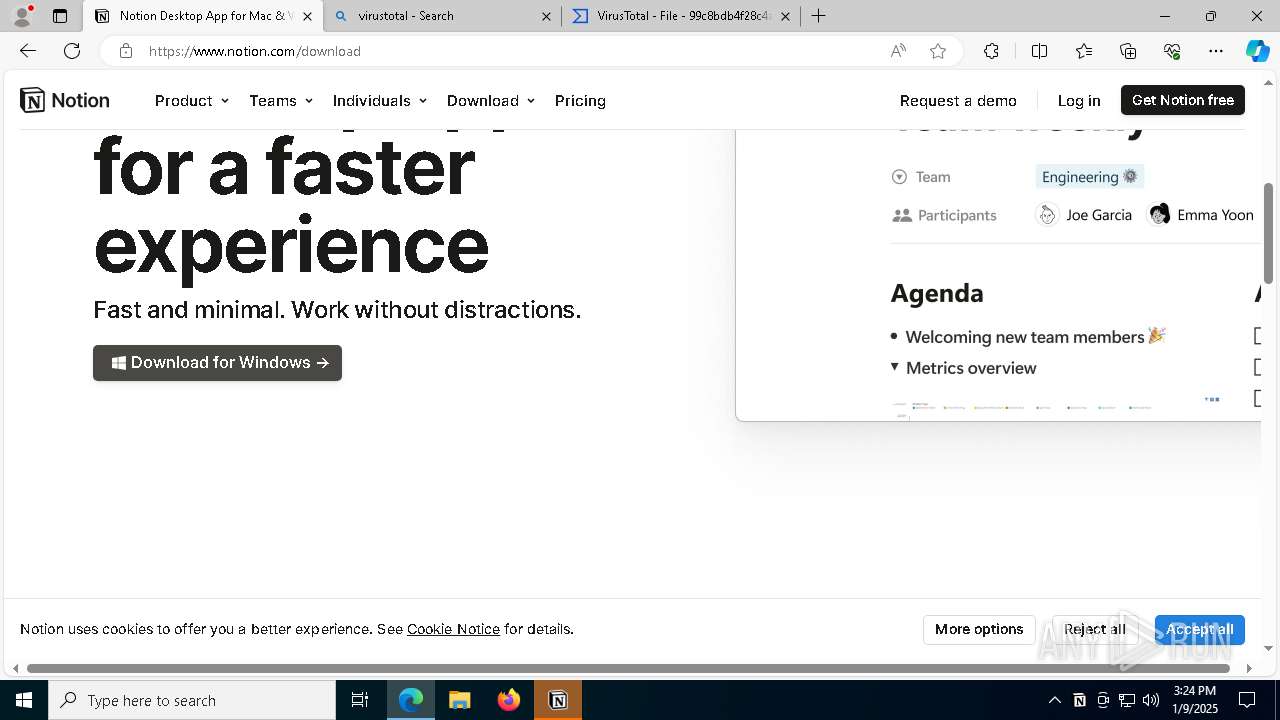Click Log in link
The height and width of the screenshot is (720, 1280).
coord(1079,100)
